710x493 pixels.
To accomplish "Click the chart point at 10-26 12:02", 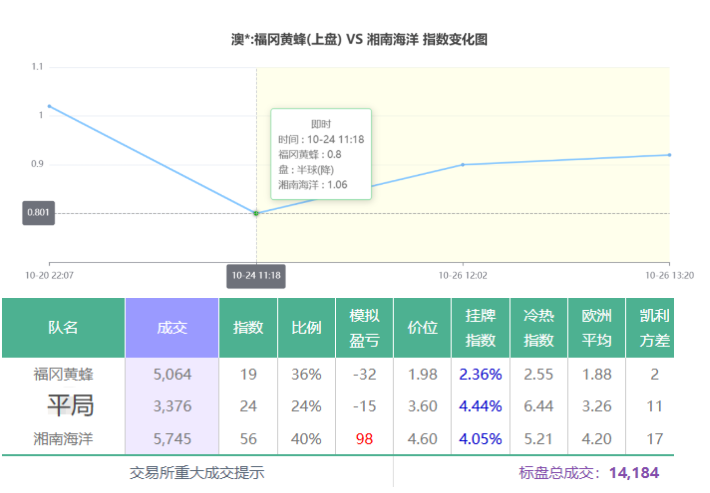I will pyautogui.click(x=463, y=164).
